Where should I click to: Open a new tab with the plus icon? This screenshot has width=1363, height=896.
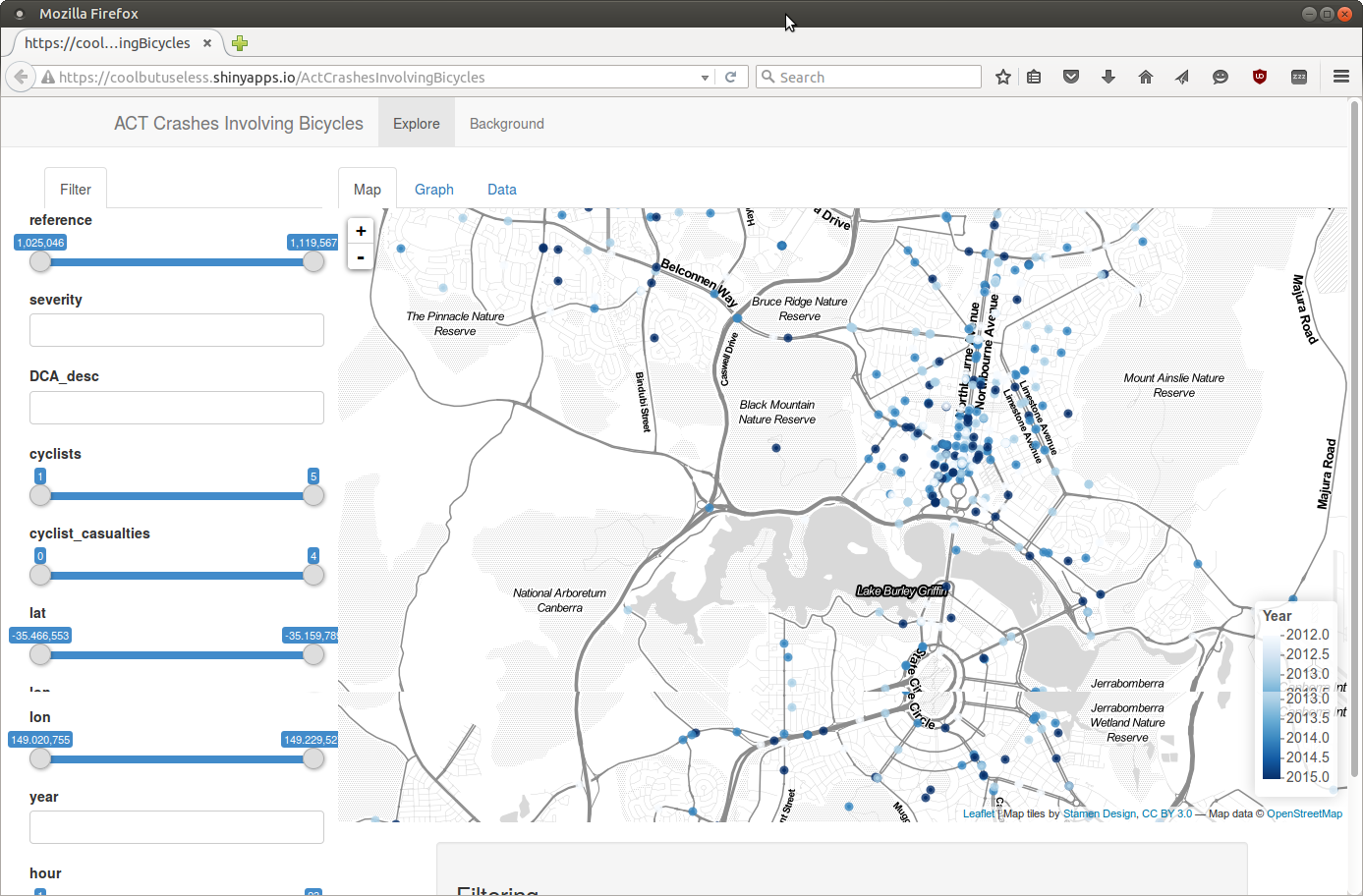[x=240, y=43]
